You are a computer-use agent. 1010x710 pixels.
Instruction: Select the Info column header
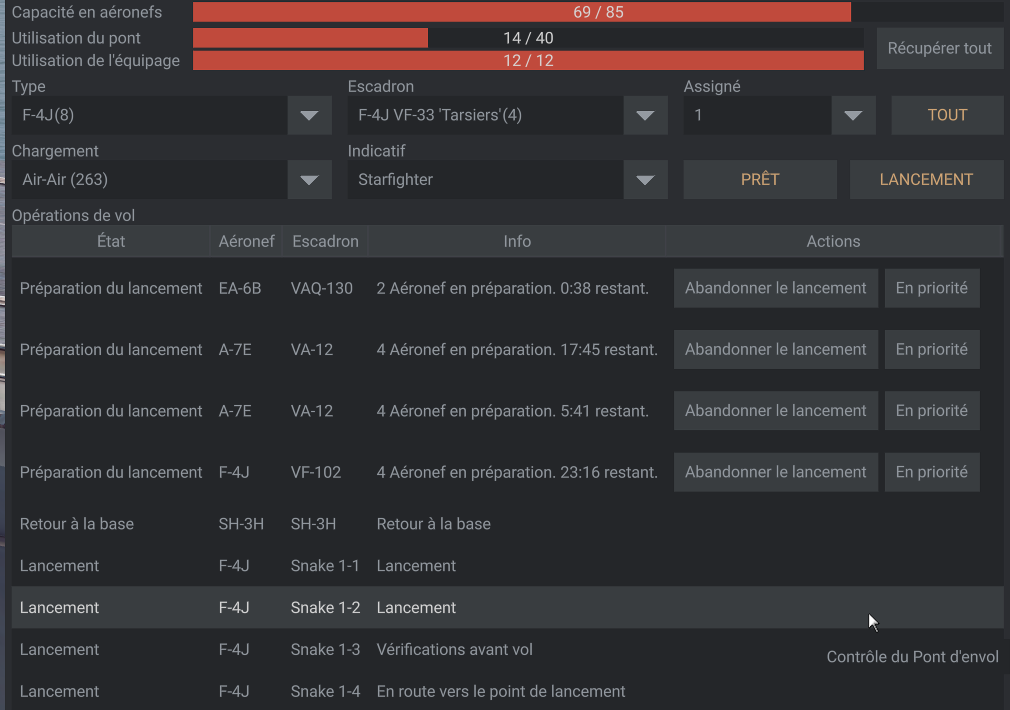coord(517,241)
